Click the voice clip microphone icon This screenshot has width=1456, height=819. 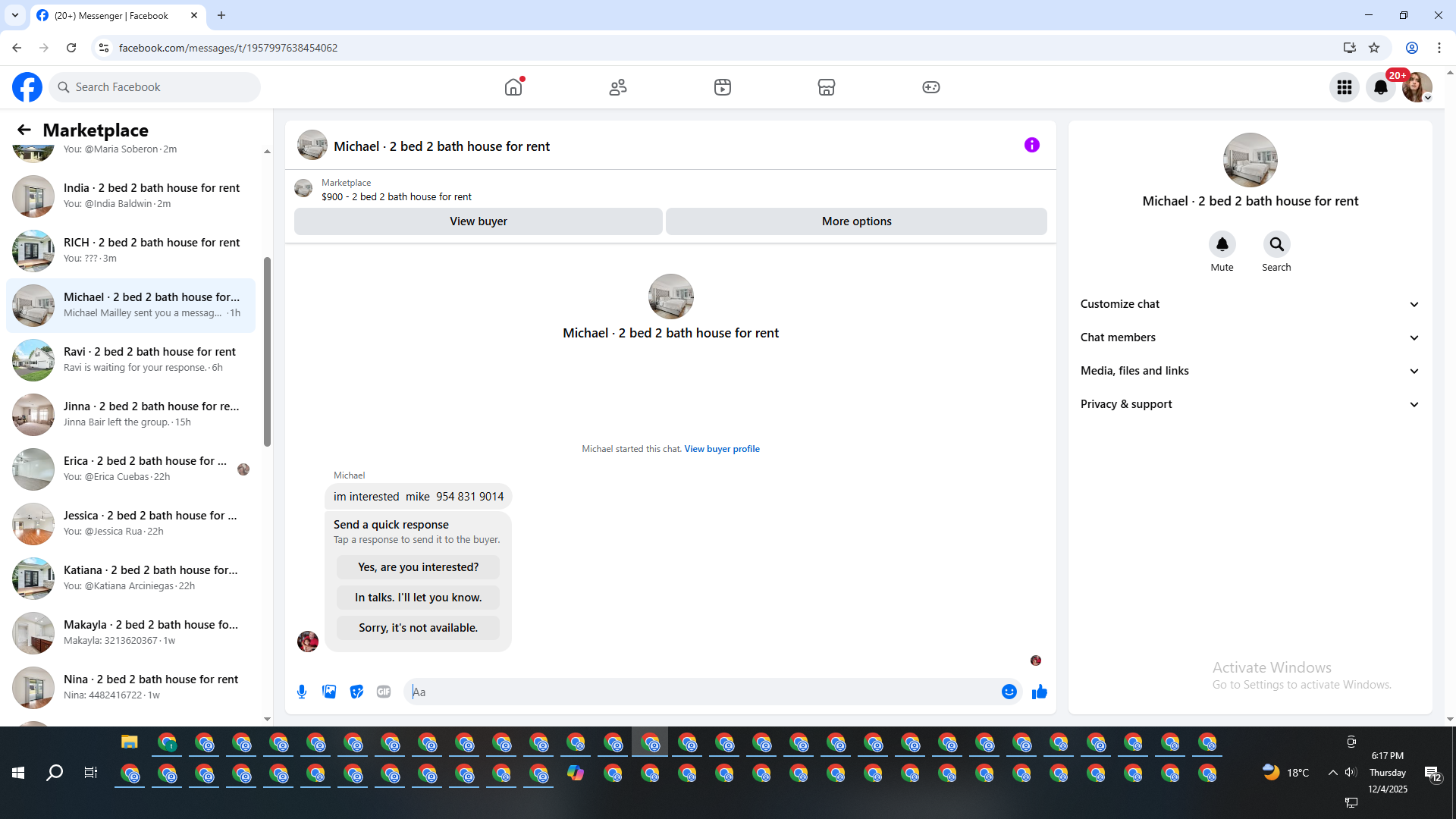pyautogui.click(x=302, y=692)
